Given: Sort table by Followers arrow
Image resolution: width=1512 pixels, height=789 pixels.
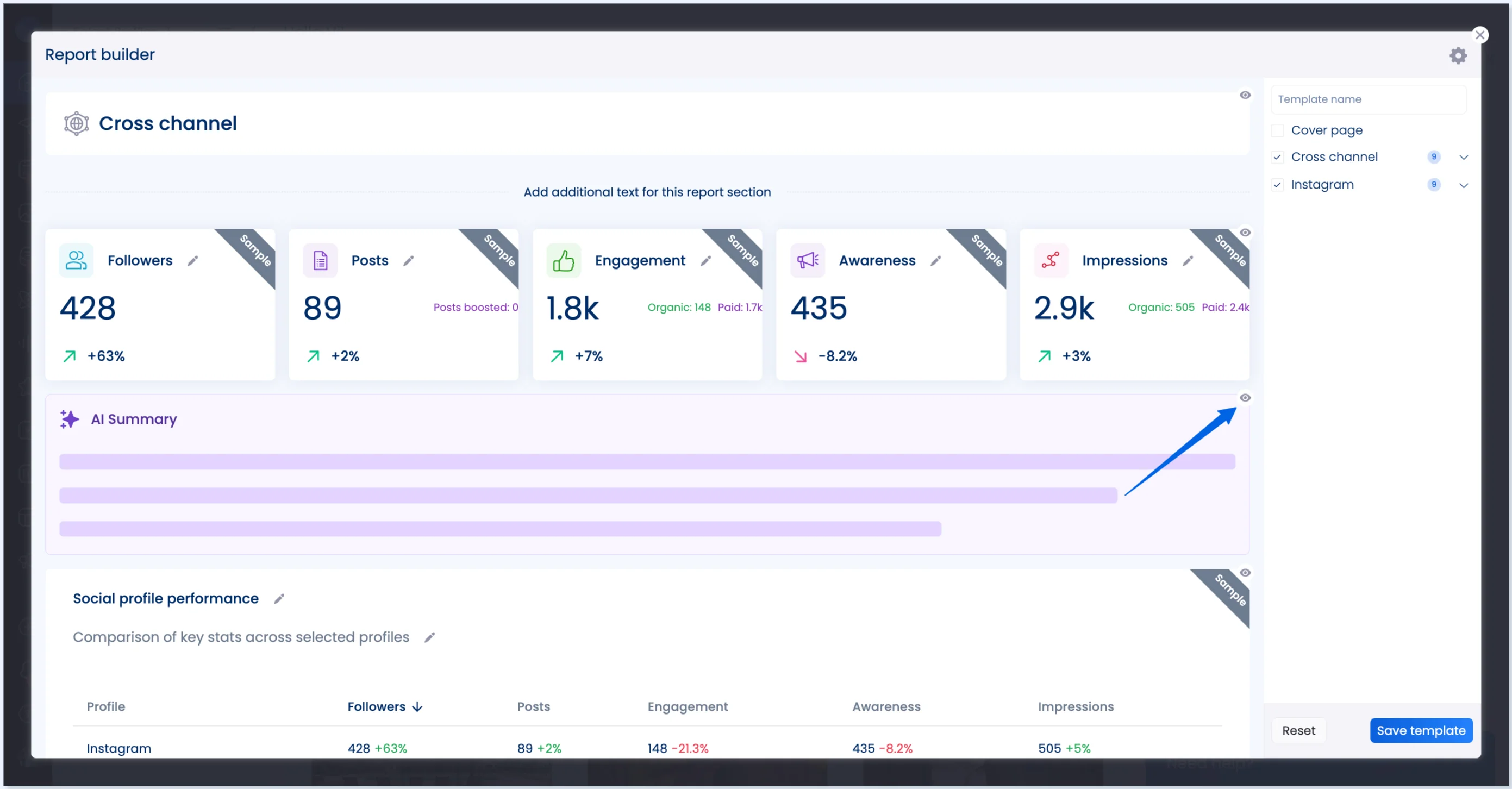Looking at the screenshot, I should click(x=417, y=707).
